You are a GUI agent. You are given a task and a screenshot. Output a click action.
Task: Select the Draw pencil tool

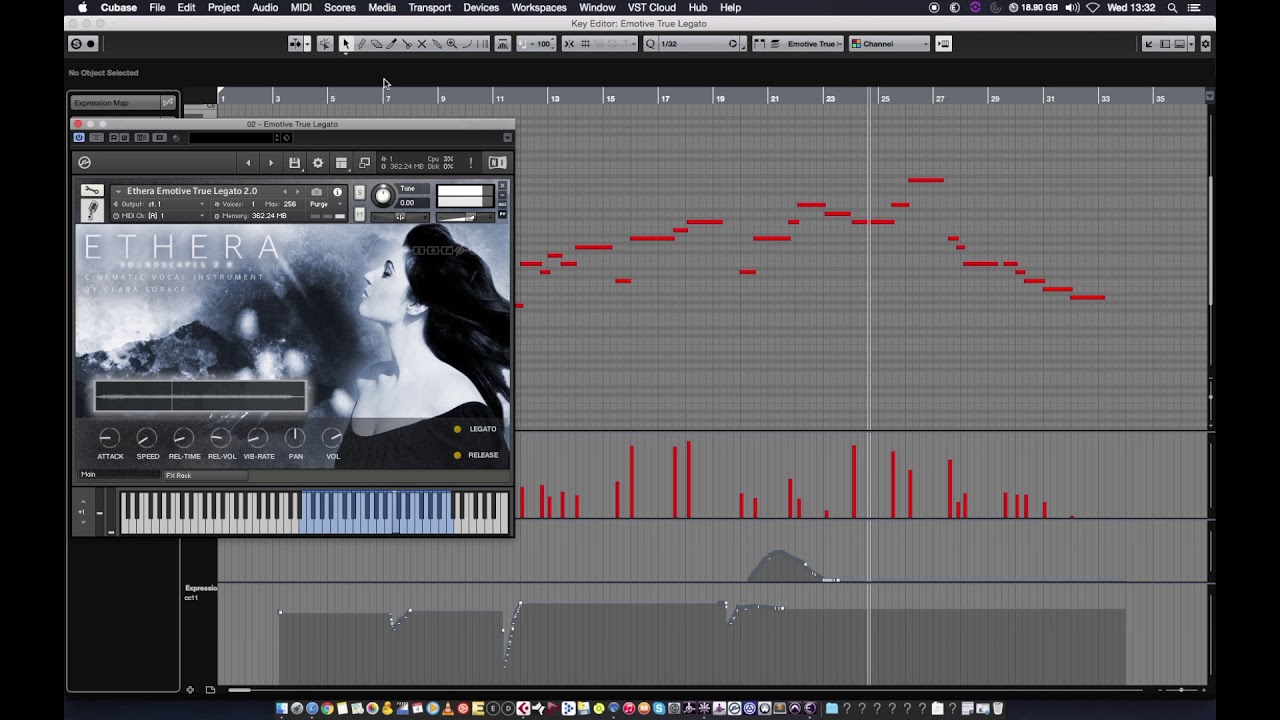coord(361,44)
